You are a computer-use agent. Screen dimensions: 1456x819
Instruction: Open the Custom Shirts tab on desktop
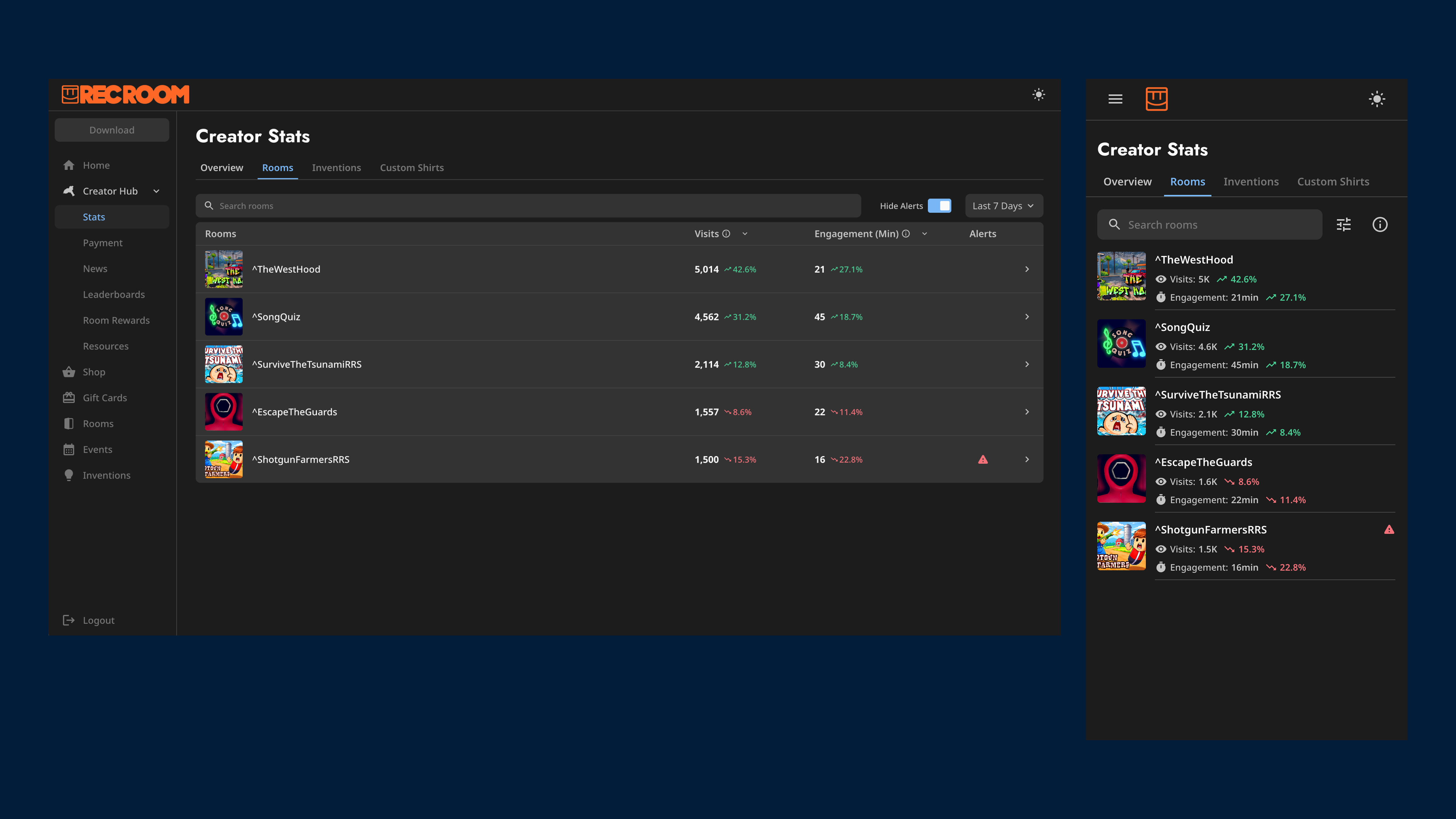[x=411, y=168]
